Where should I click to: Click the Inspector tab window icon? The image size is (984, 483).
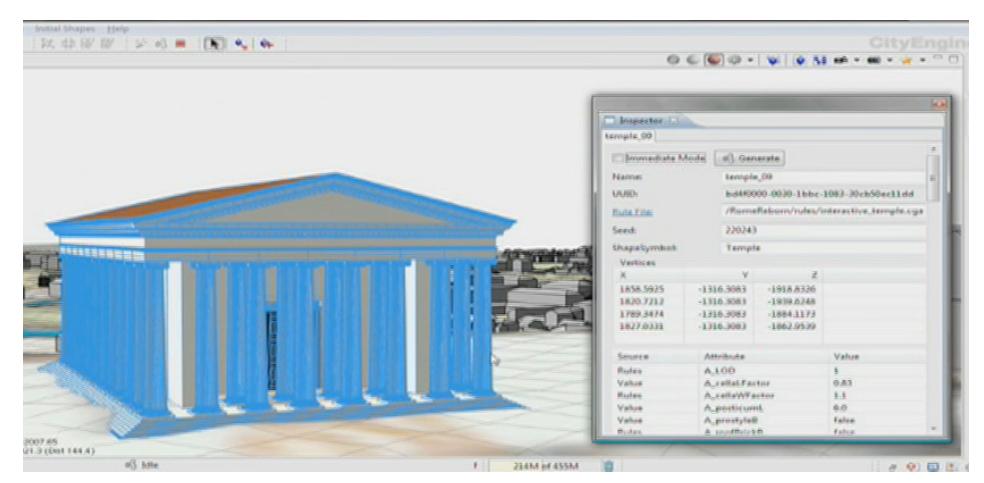(609, 120)
